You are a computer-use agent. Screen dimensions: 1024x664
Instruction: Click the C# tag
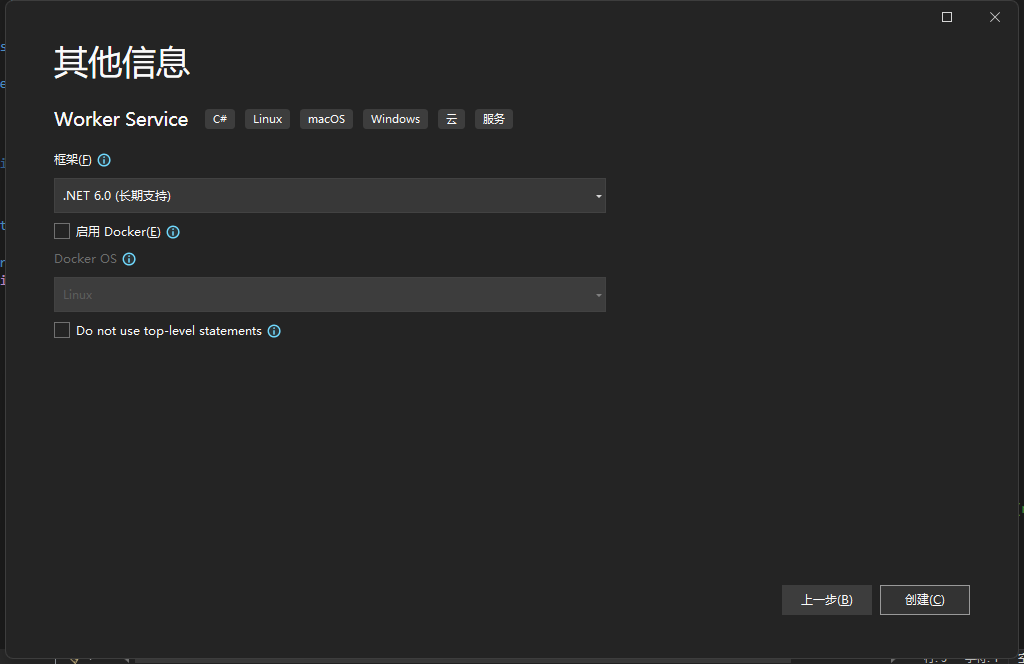click(x=220, y=119)
